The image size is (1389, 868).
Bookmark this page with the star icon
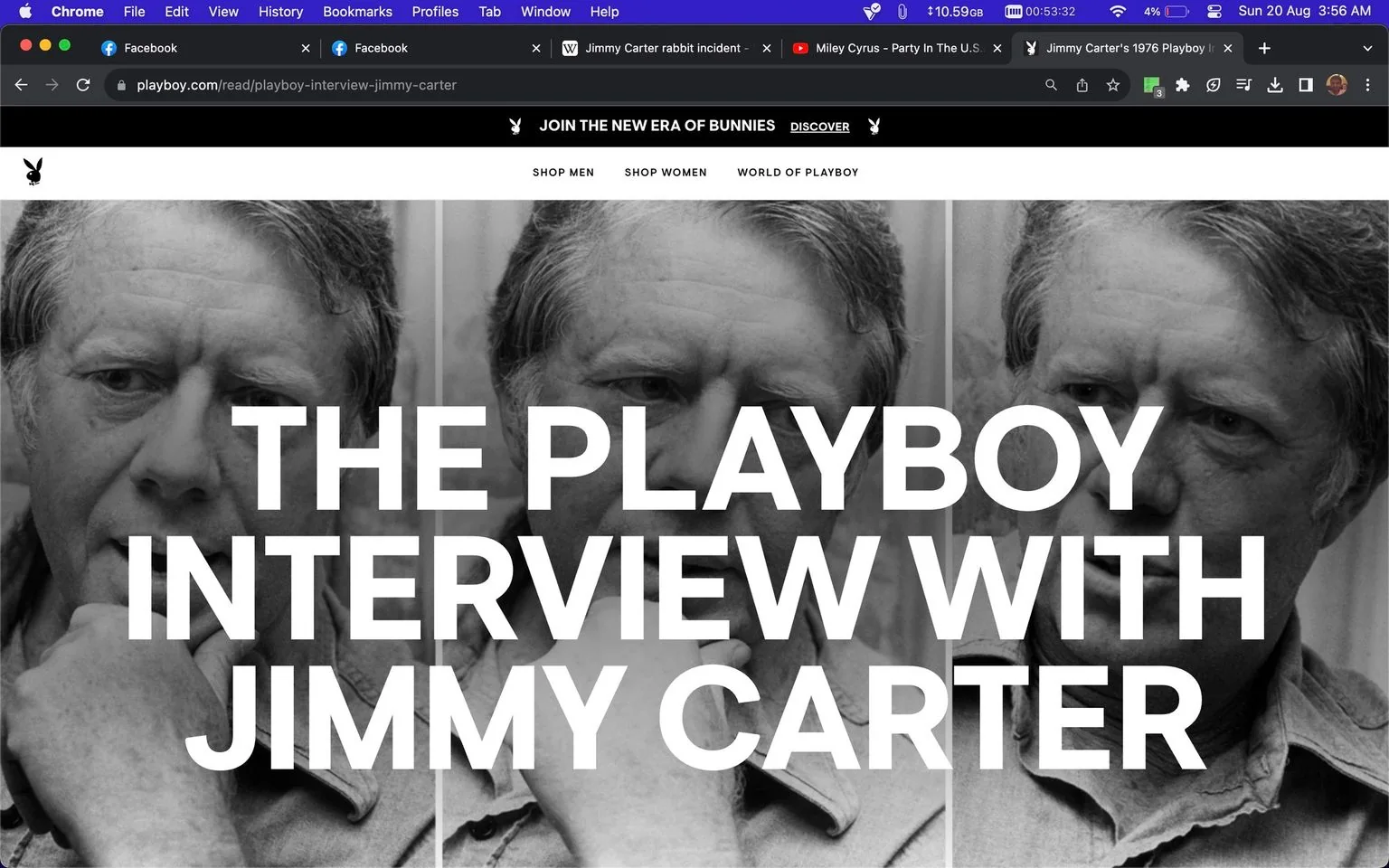click(x=1113, y=85)
